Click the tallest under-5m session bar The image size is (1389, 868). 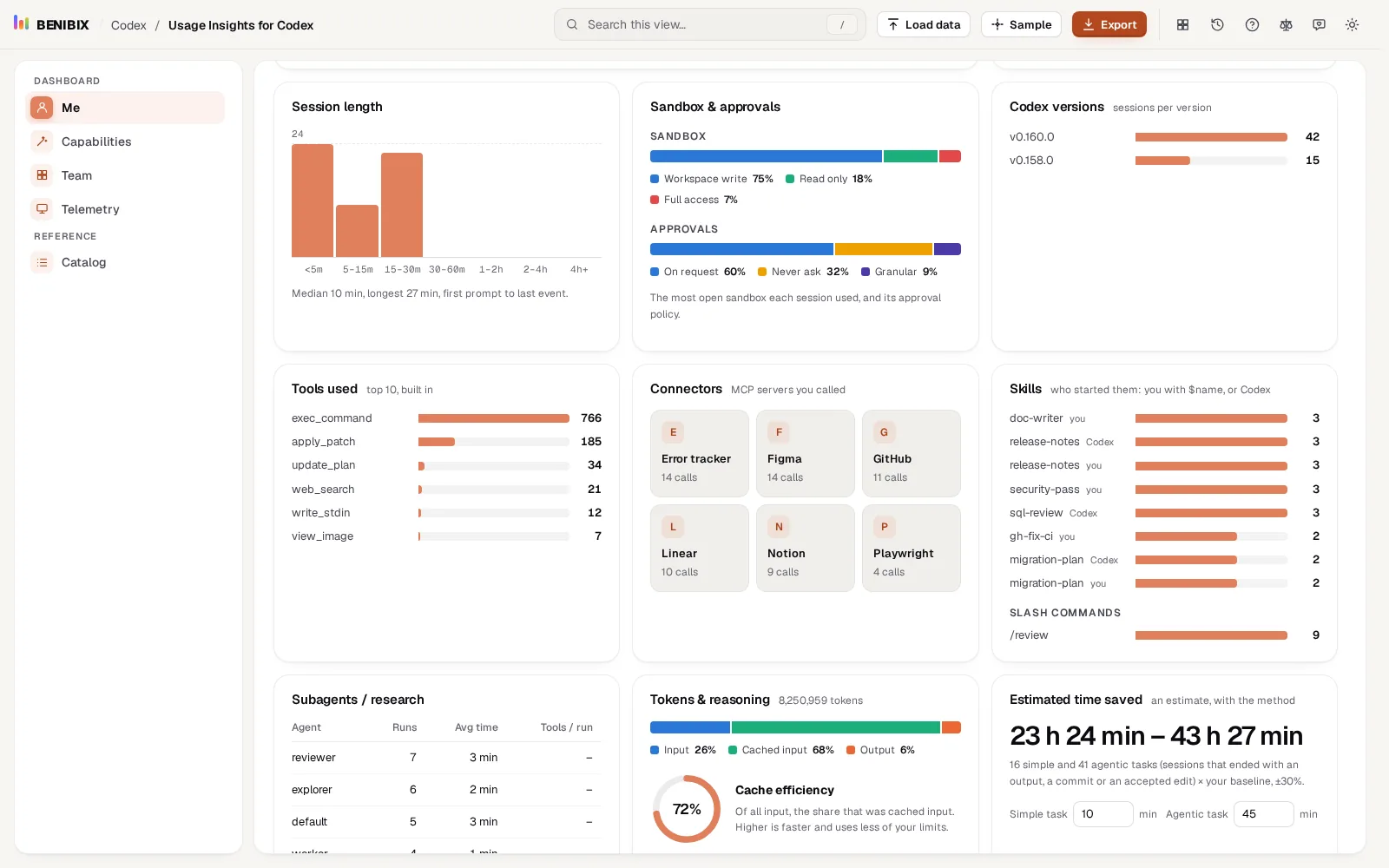[x=313, y=201]
